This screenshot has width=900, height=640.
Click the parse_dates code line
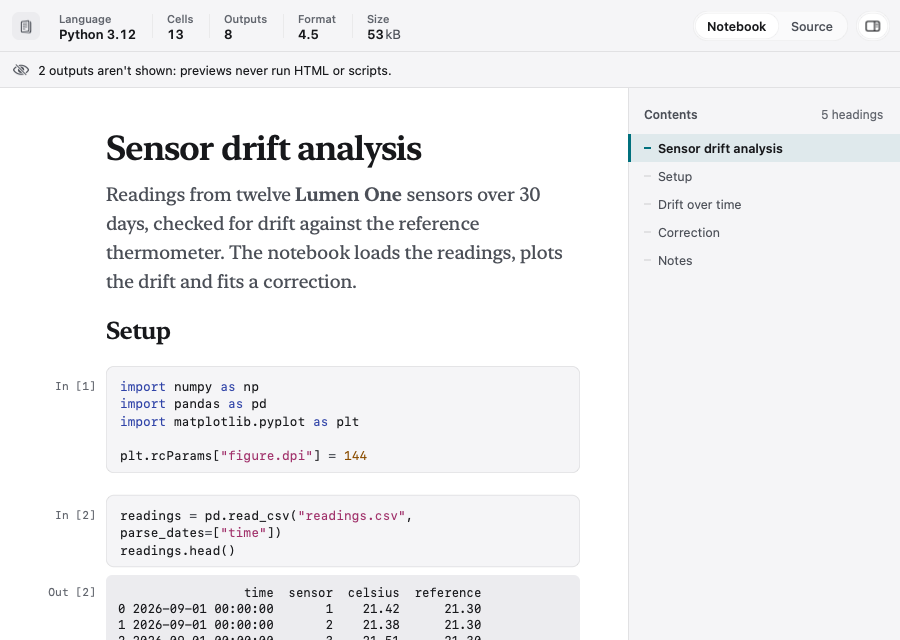coord(200,533)
